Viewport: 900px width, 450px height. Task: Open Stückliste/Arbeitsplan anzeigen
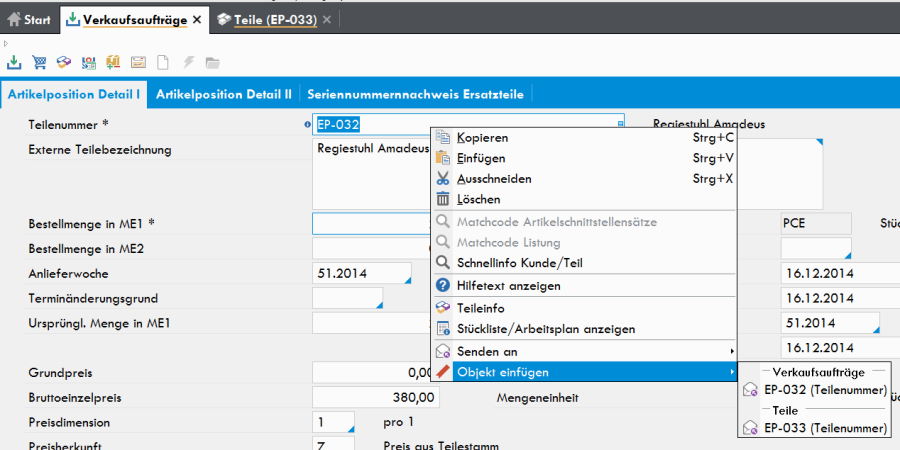coord(545,329)
